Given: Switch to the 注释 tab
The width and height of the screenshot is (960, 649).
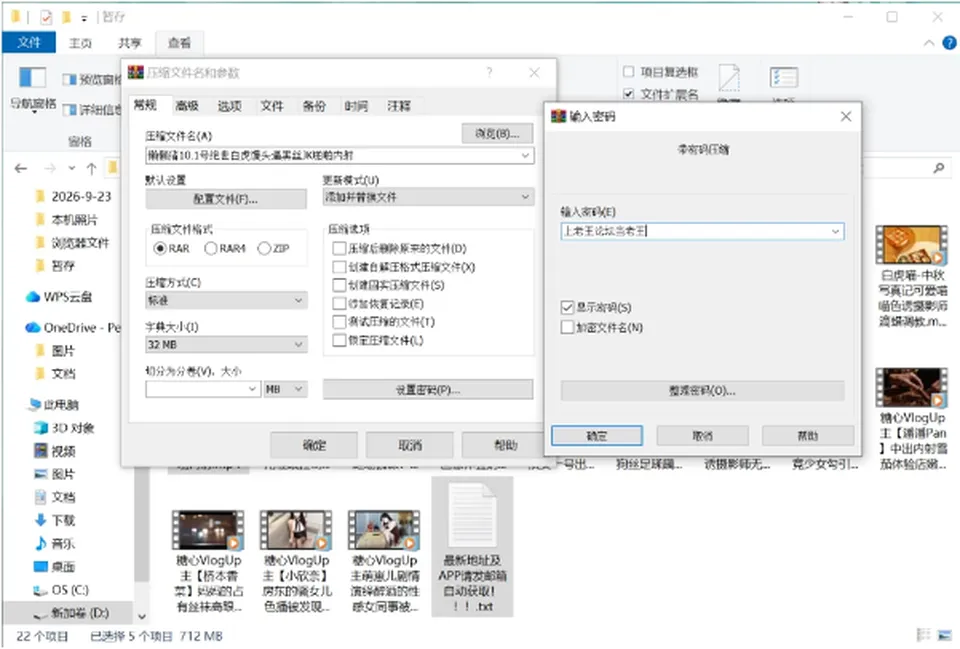Looking at the screenshot, I should click(x=399, y=106).
